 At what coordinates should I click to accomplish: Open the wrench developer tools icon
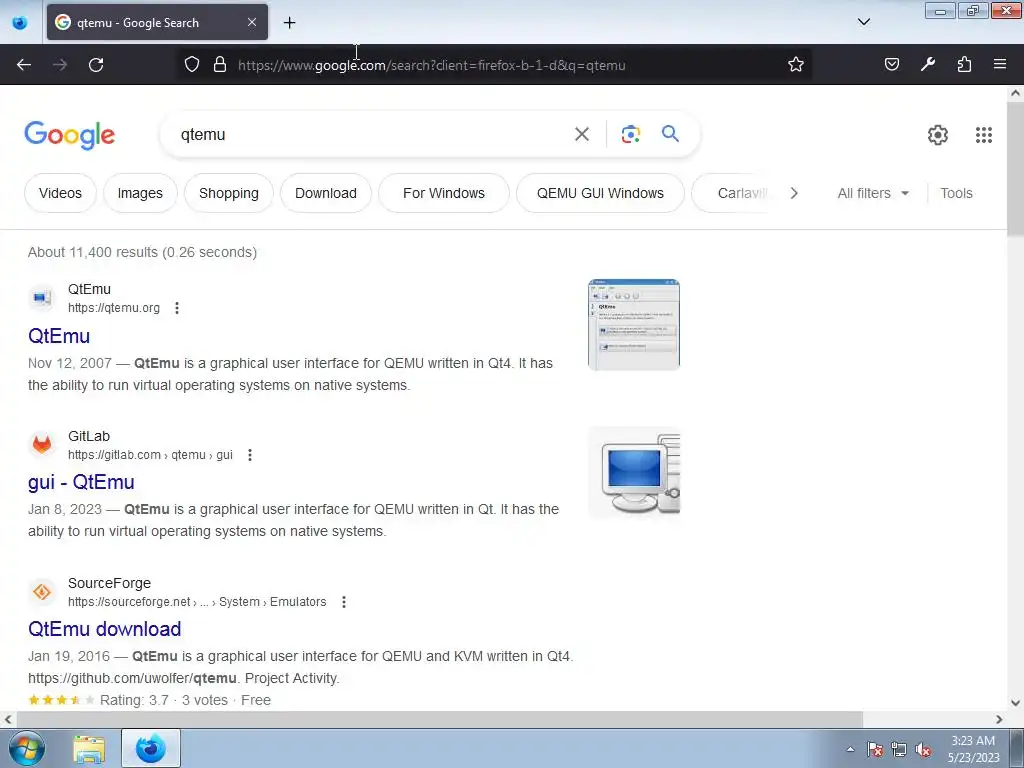point(928,65)
